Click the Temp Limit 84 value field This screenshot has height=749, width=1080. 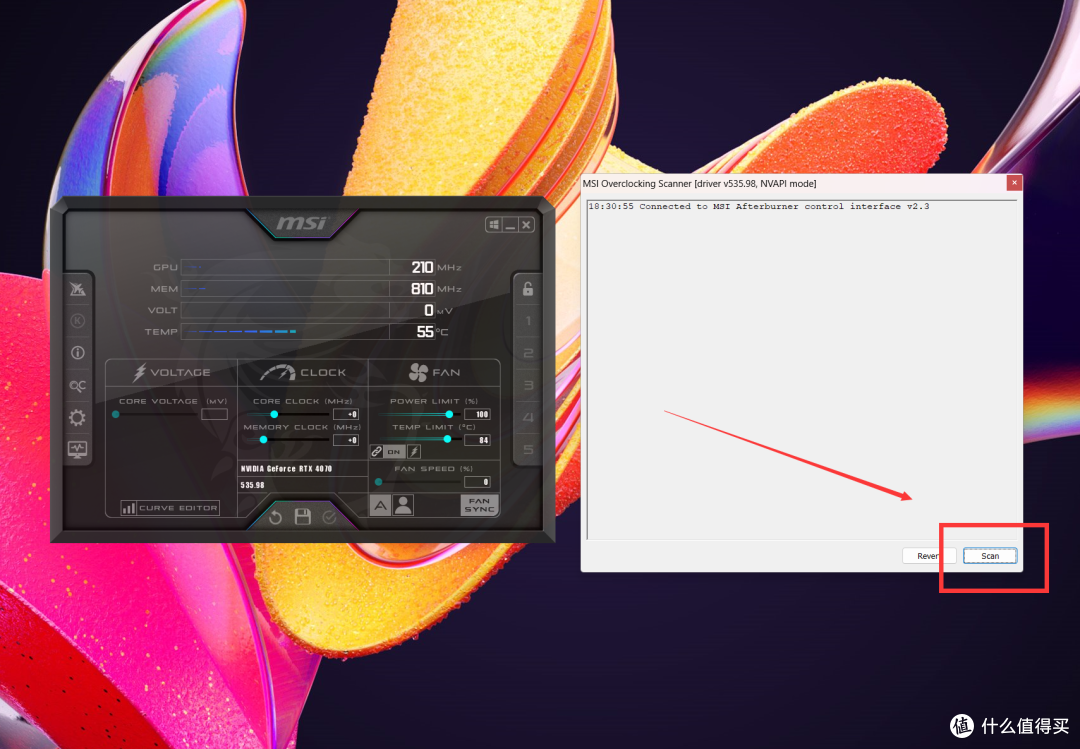tap(477, 440)
